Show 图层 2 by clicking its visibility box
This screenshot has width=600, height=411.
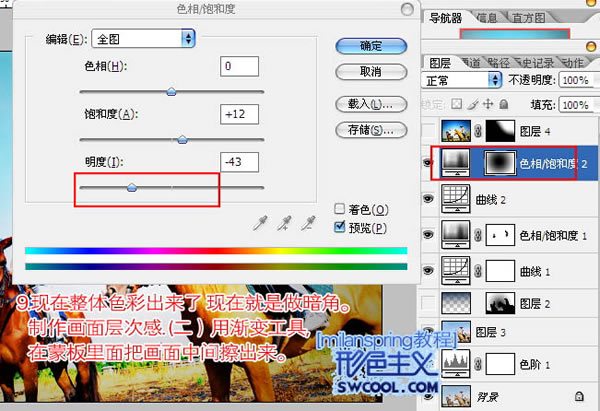(x=429, y=302)
